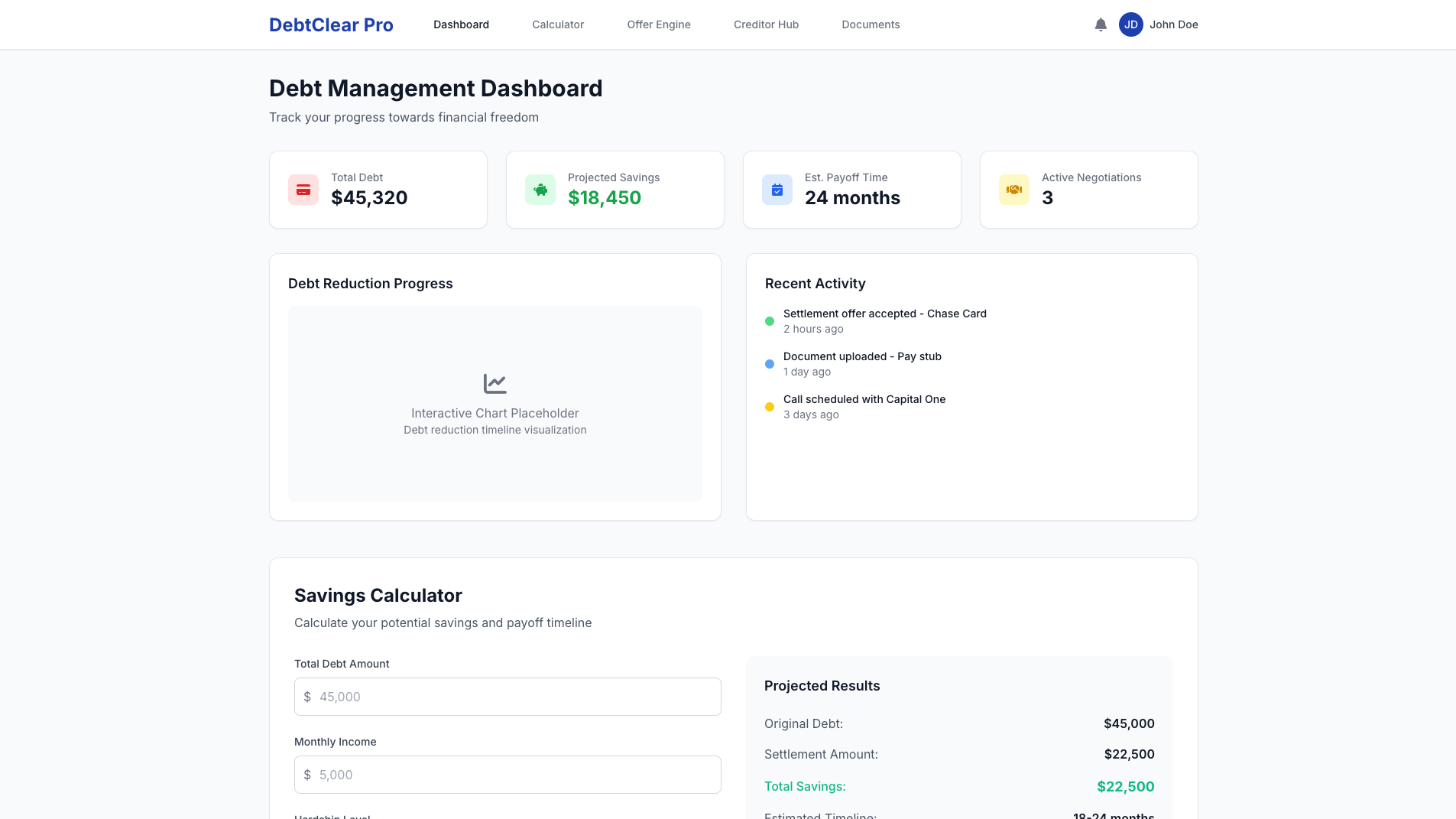
Task: Click the blue dot beside Document uploaded activity
Action: tap(769, 364)
